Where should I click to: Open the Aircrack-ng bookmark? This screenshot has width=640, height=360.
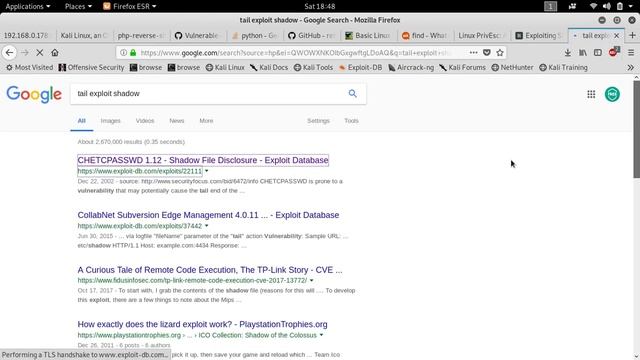point(411,68)
